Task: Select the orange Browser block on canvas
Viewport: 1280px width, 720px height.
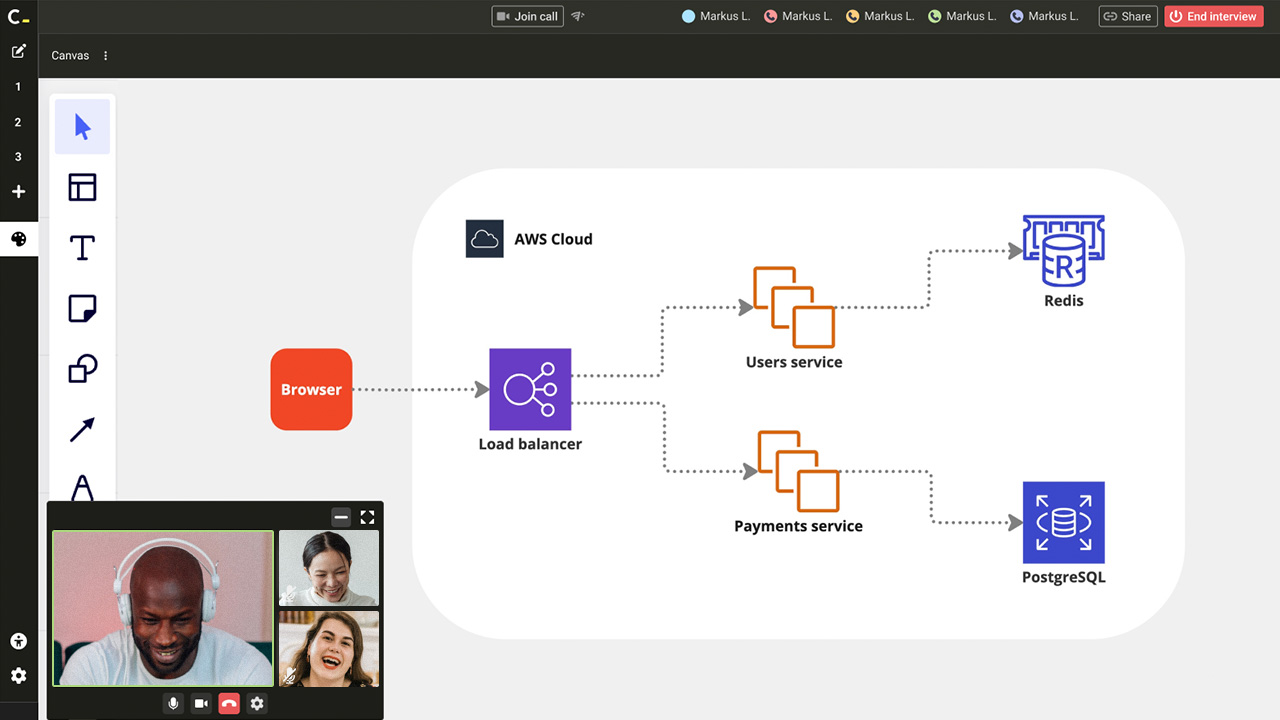Action: [x=311, y=389]
